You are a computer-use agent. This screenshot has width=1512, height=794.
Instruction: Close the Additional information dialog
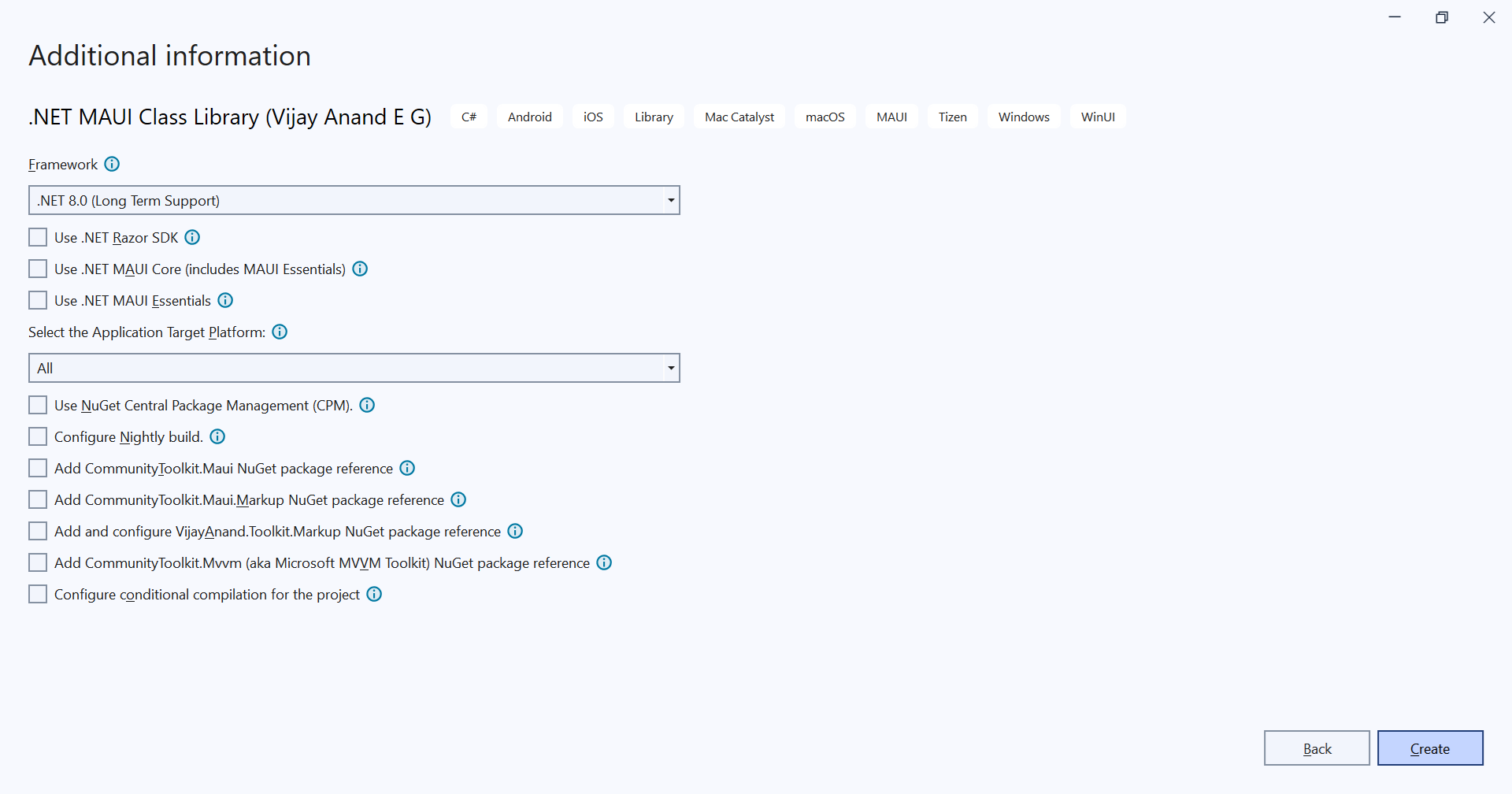pyautogui.click(x=1489, y=17)
